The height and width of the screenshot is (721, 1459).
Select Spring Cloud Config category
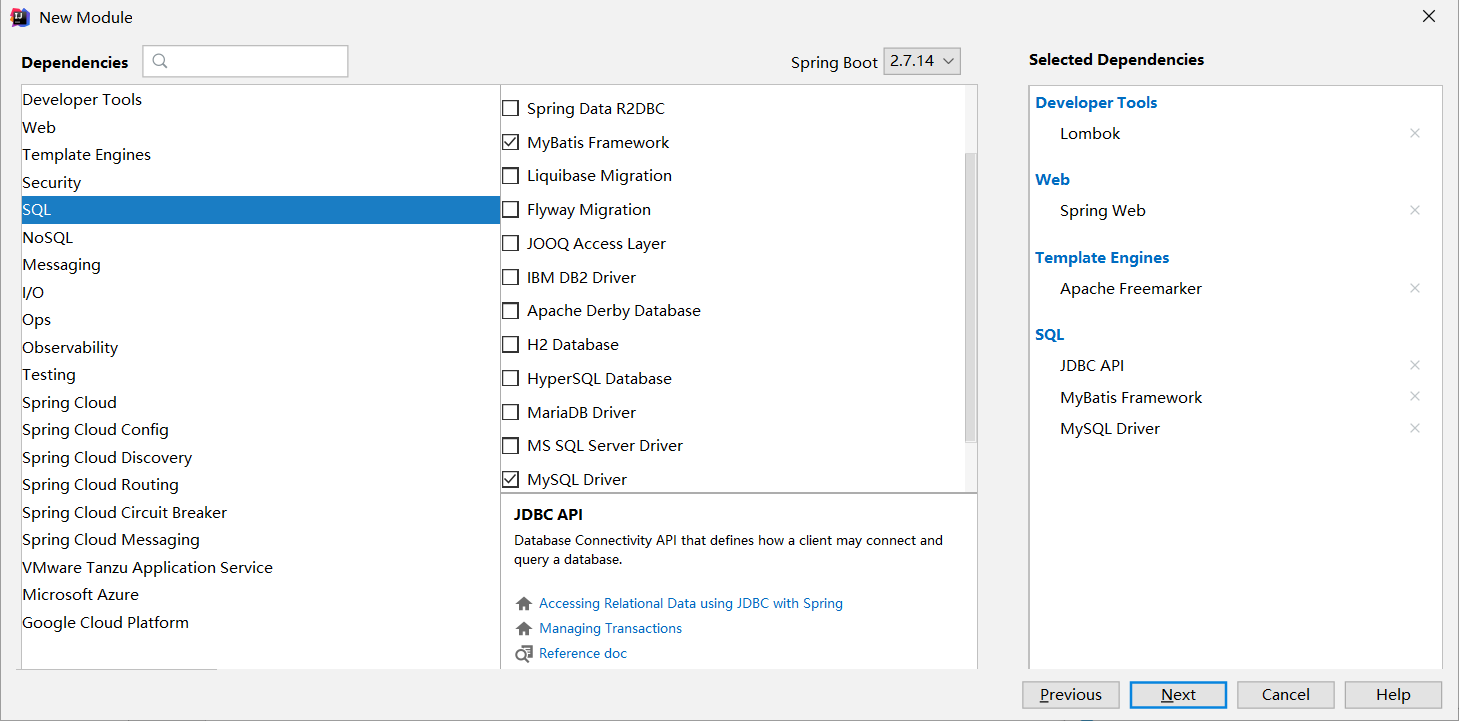point(260,430)
